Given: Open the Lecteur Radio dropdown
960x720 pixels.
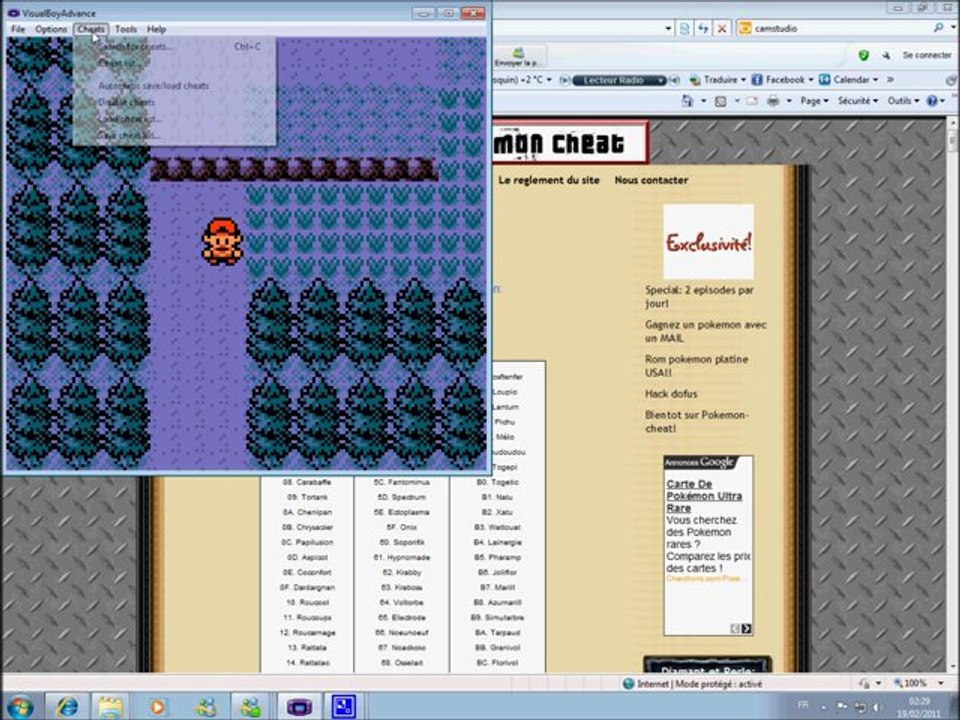Looking at the screenshot, I should pyautogui.click(x=661, y=80).
